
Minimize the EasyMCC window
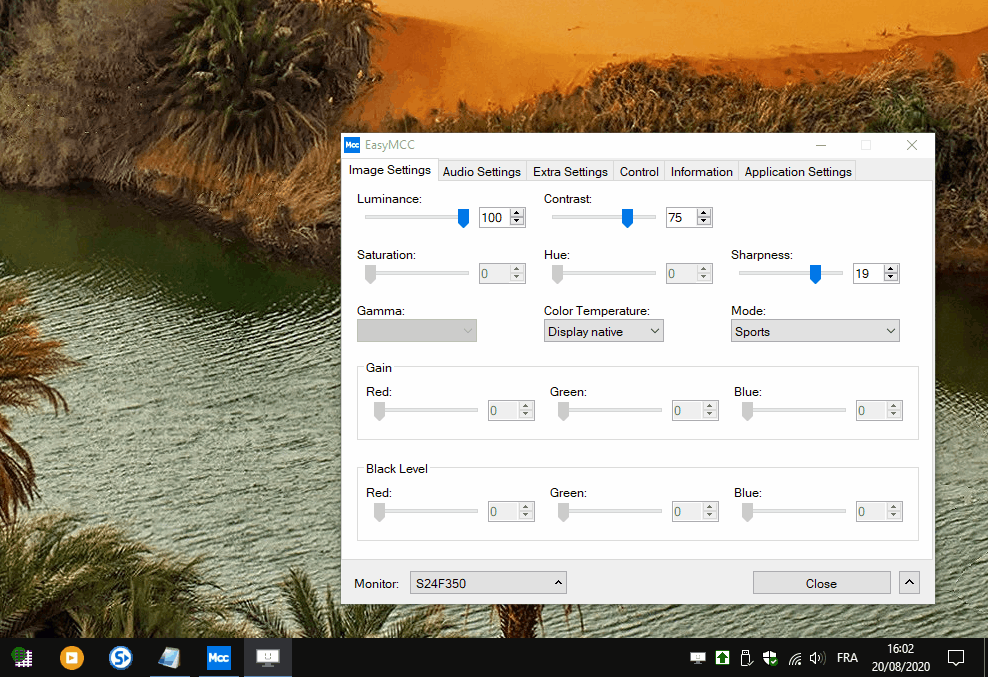tap(820, 145)
